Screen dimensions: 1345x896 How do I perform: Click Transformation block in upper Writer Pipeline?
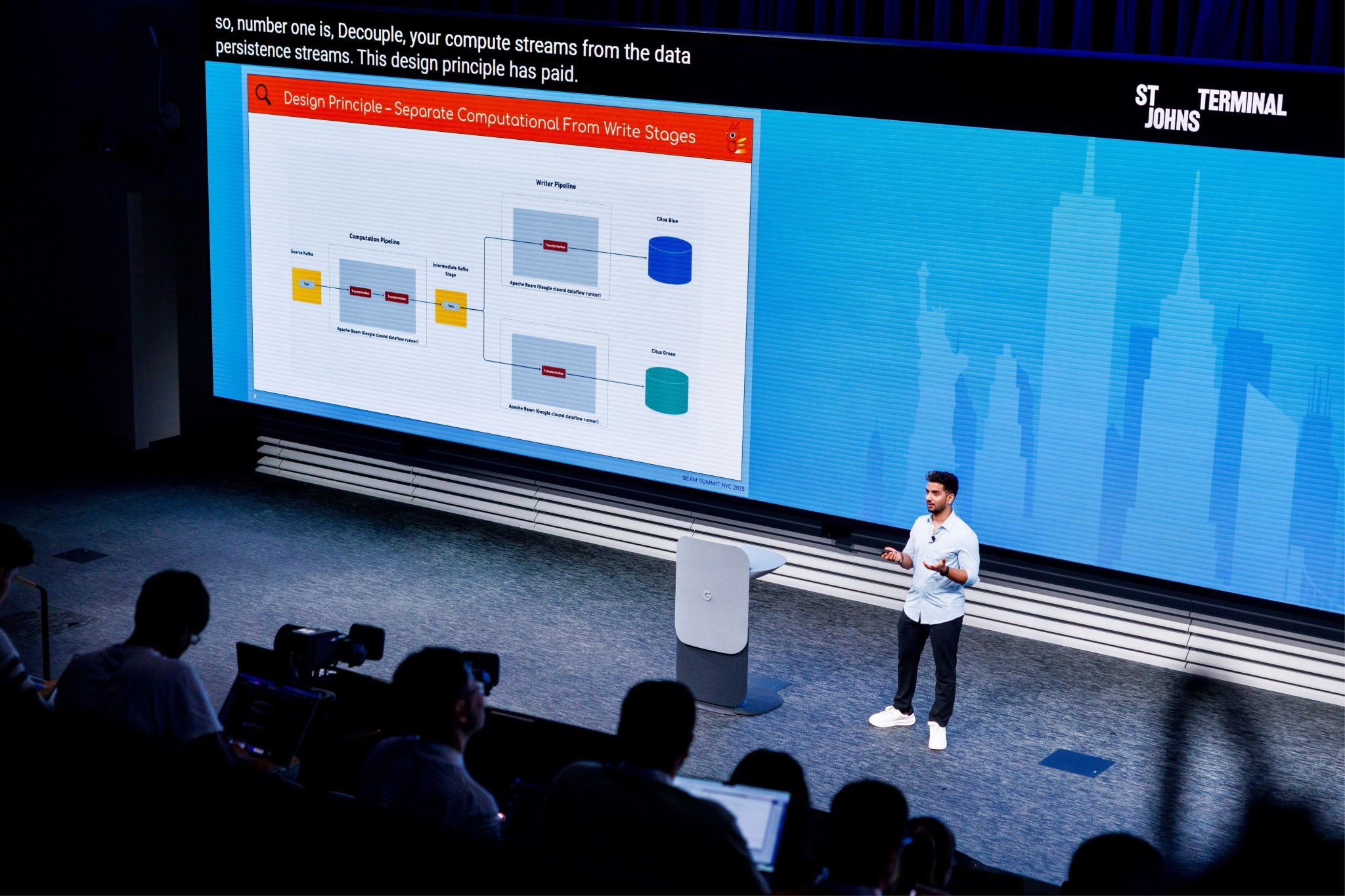click(x=555, y=246)
